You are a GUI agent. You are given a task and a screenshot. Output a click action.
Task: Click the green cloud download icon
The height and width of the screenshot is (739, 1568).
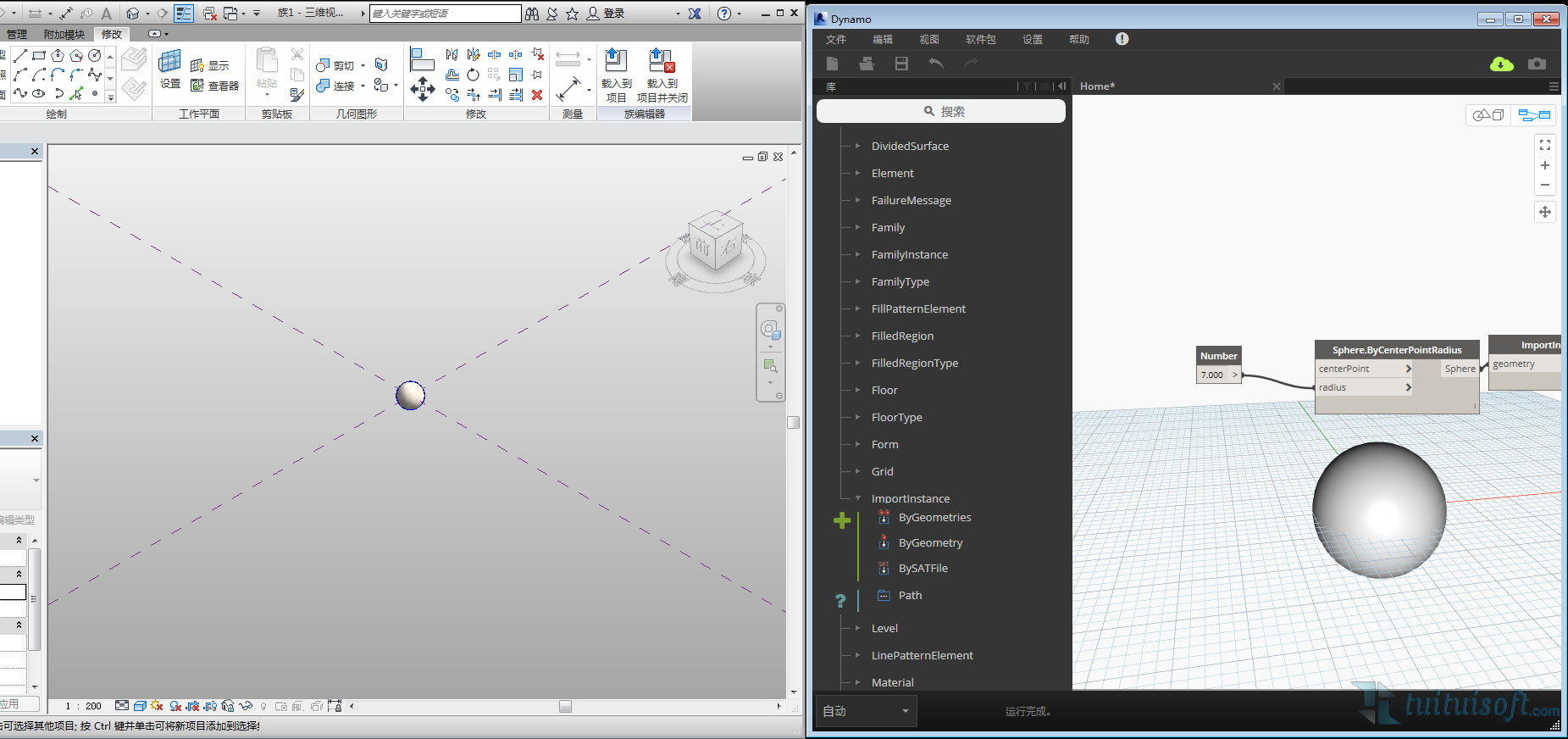1501,64
